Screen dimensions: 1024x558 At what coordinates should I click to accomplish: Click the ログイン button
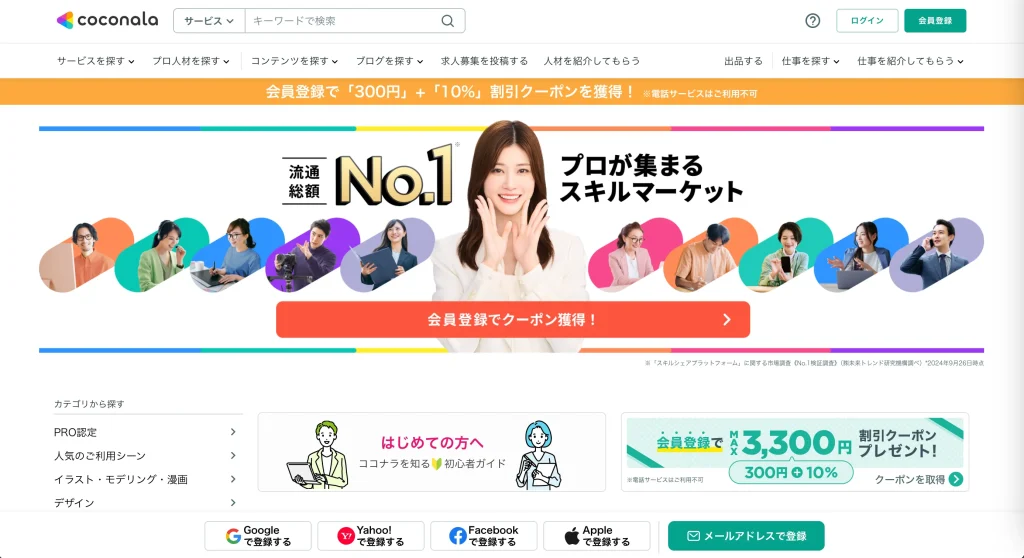(867, 21)
